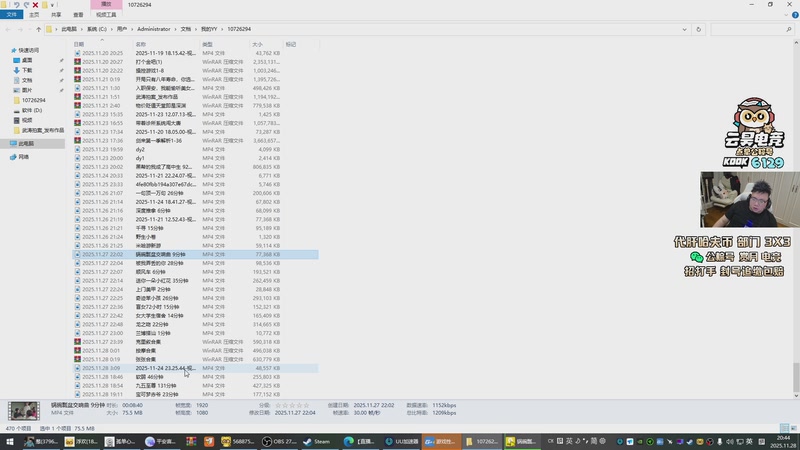The width and height of the screenshot is (800, 450).
Task: Expand the ribbon with the chevron near help
Action: click(x=786, y=15)
